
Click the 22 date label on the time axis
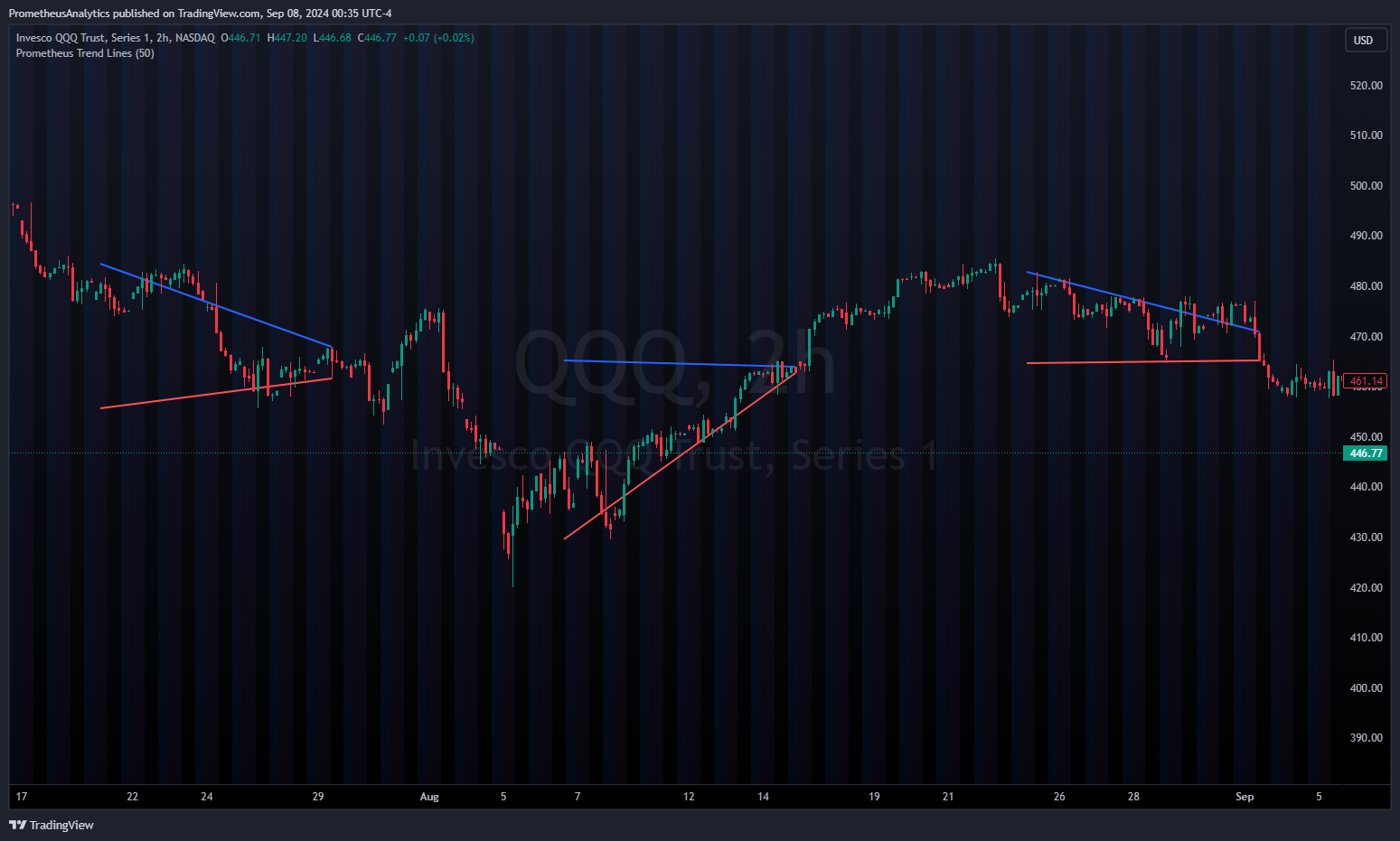133,797
